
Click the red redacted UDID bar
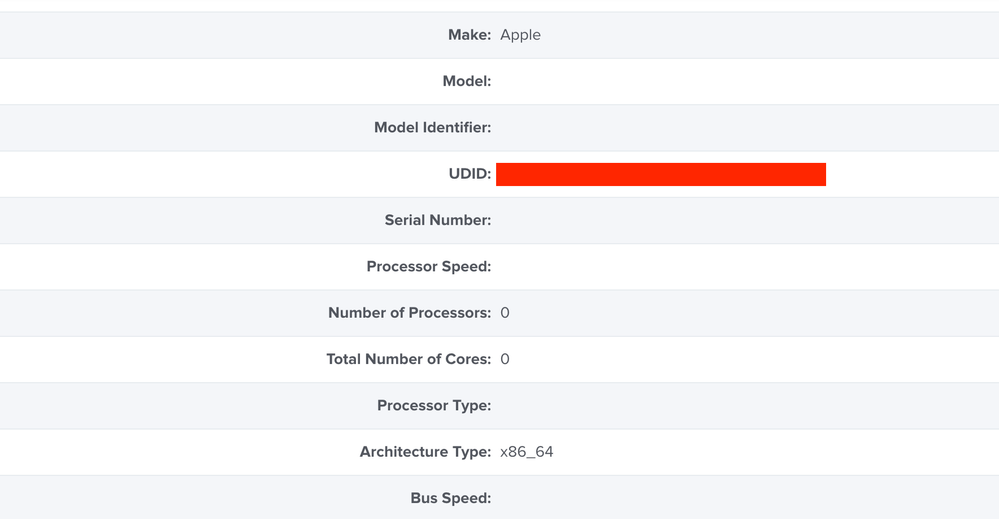click(x=661, y=174)
